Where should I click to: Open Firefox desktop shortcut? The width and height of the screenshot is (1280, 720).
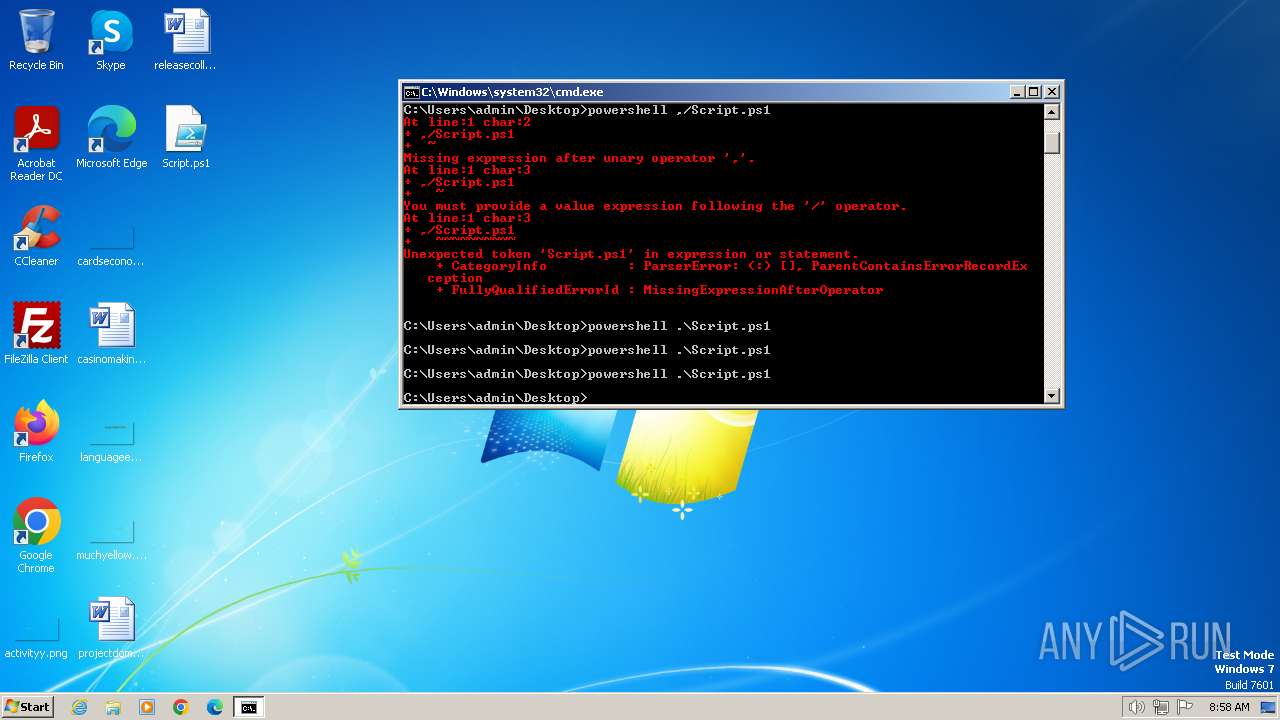[36, 432]
